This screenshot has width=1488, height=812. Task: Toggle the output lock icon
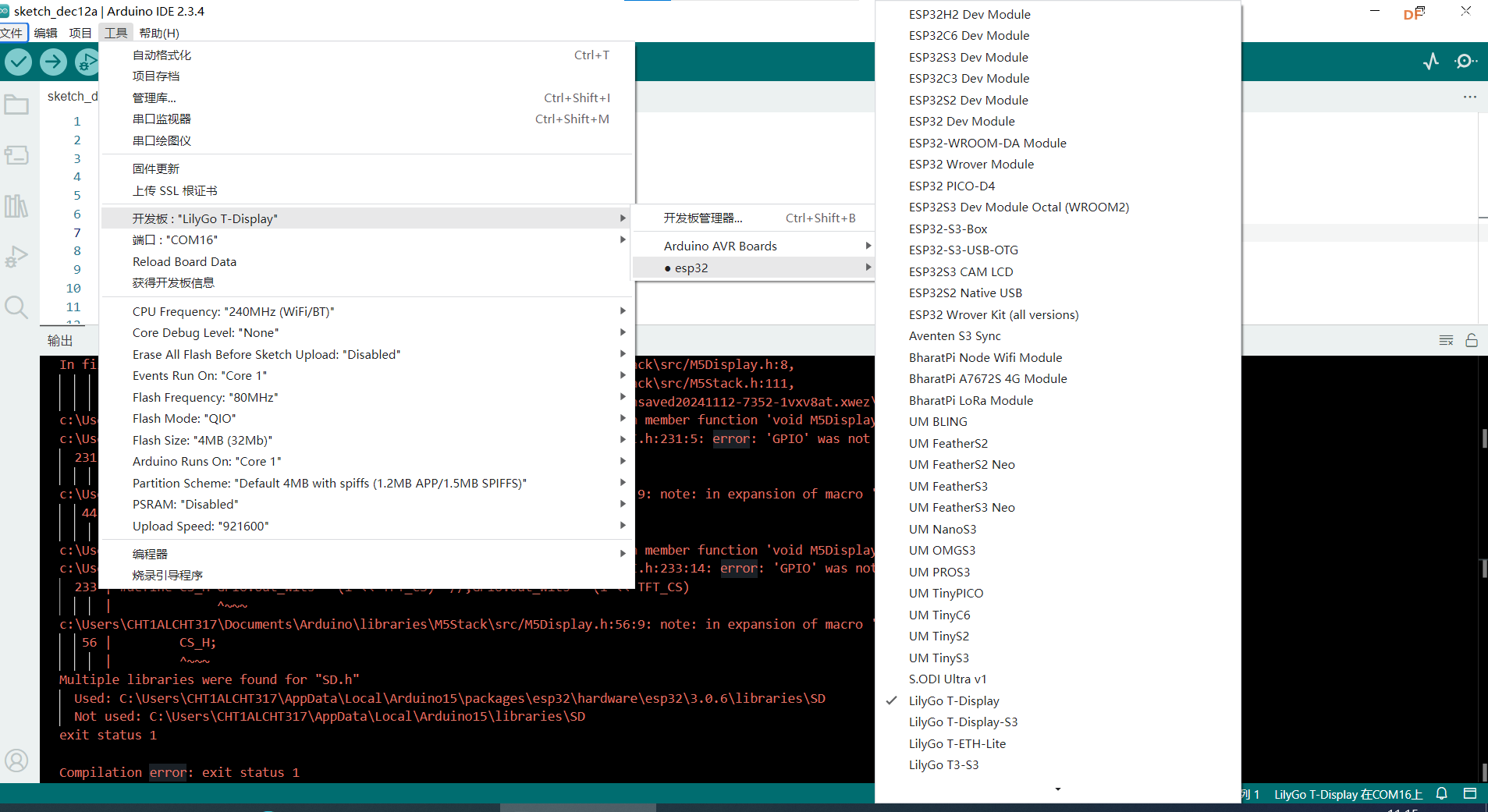pos(1472,340)
